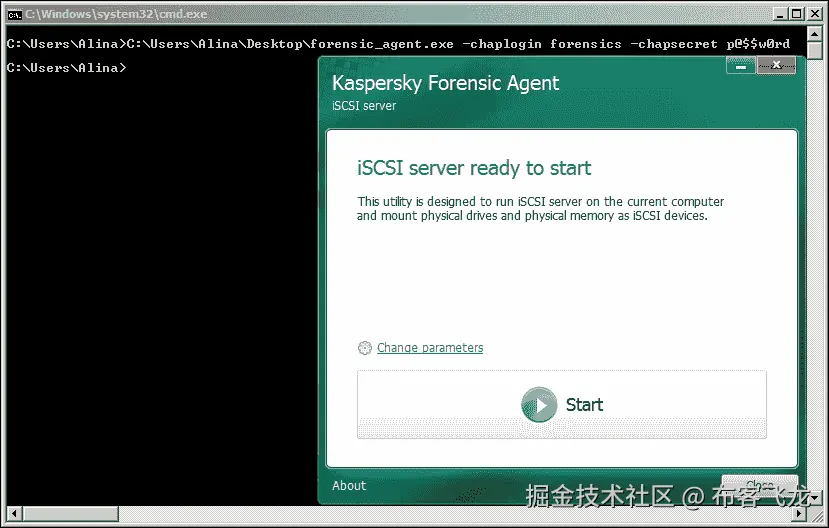Open the About link in Kaspersky window

349,486
